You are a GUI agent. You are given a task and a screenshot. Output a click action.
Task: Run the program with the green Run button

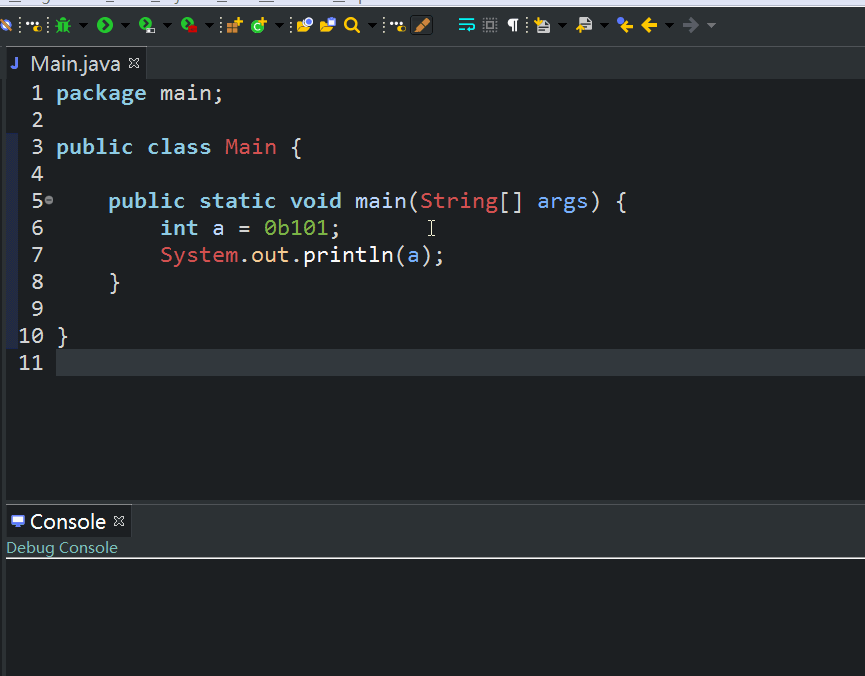(x=105, y=25)
